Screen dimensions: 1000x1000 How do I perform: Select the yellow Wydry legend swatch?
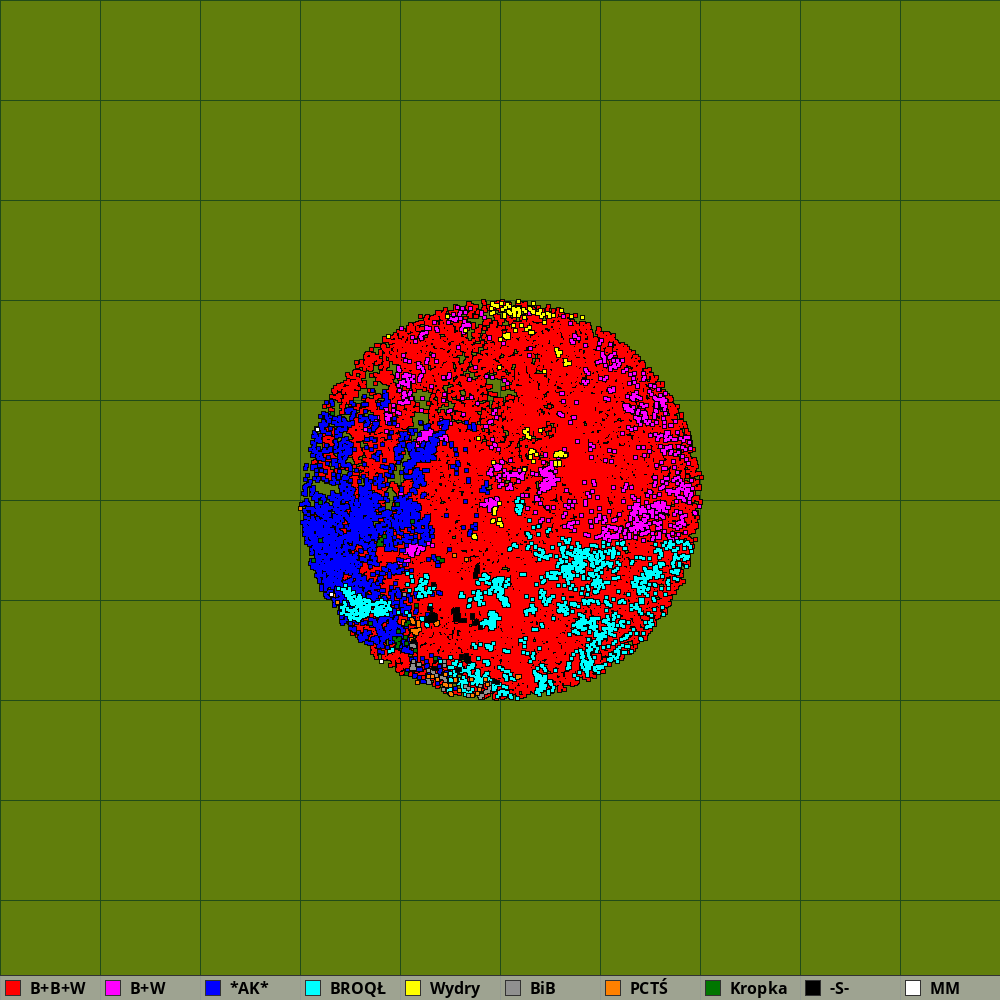[x=413, y=988]
